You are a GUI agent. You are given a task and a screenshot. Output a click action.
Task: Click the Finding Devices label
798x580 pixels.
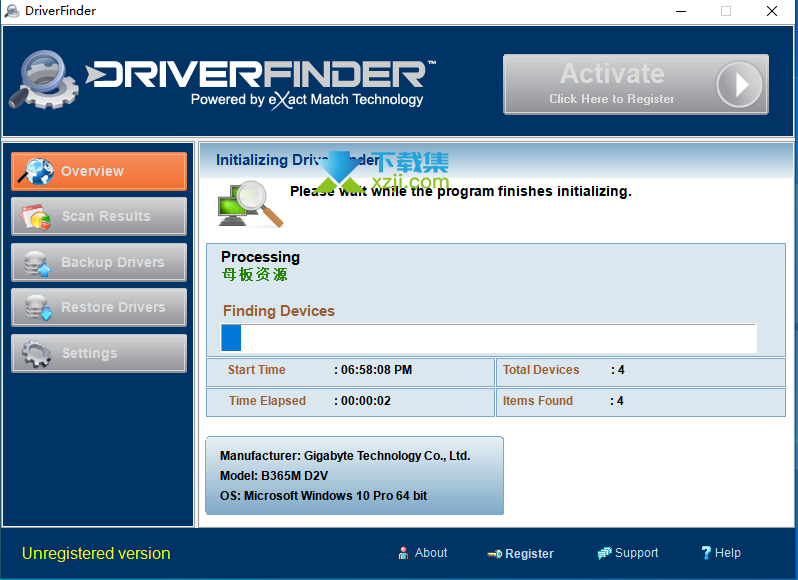[x=278, y=311]
